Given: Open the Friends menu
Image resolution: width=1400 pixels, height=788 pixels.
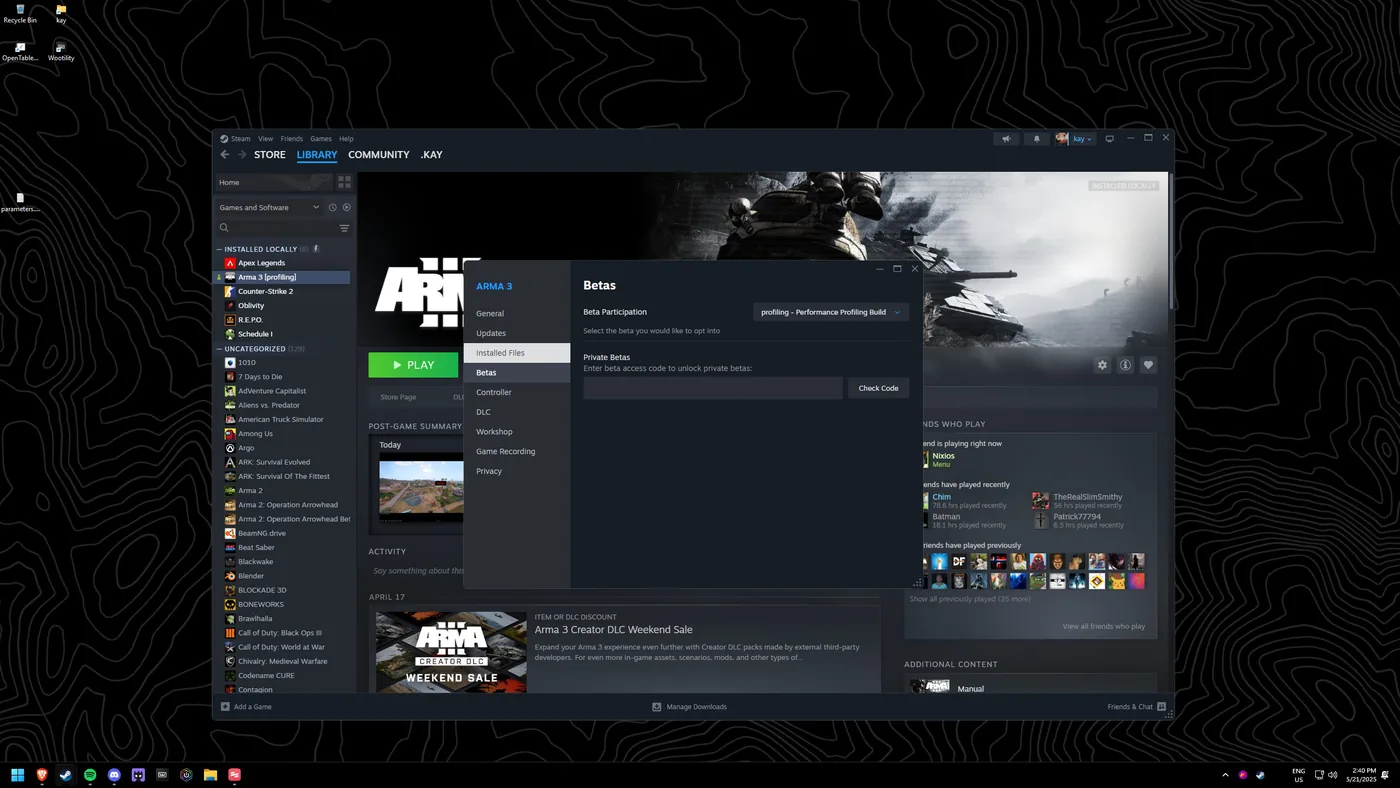Looking at the screenshot, I should [x=291, y=139].
